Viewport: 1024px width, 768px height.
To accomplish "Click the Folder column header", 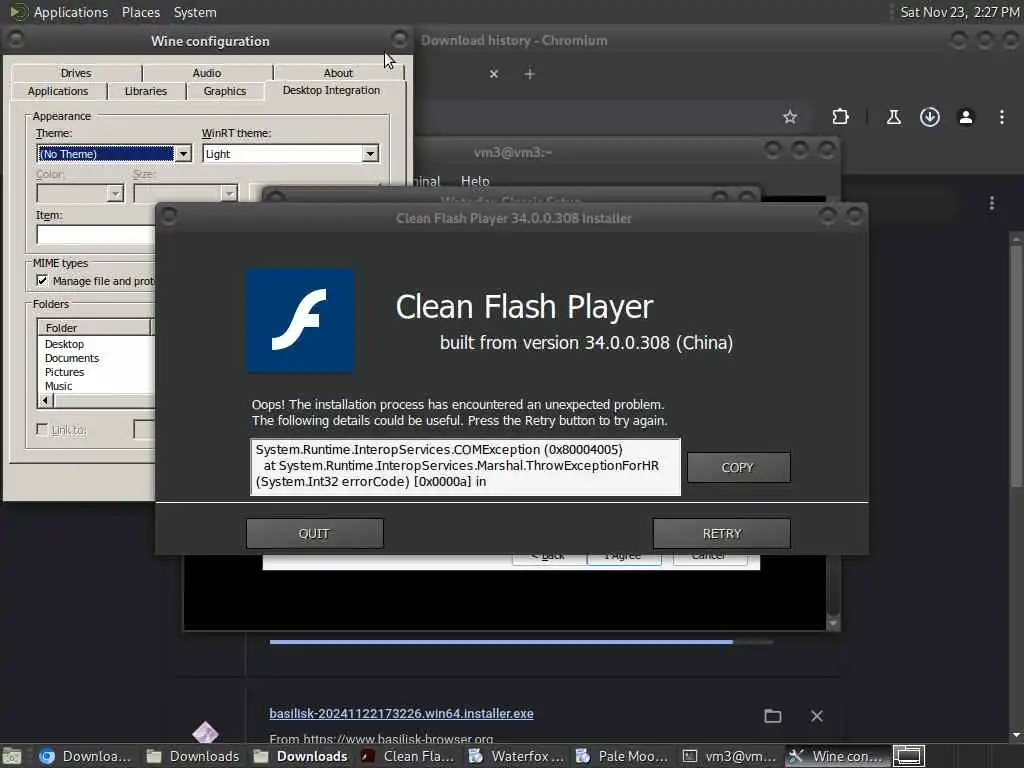I will 94,327.
